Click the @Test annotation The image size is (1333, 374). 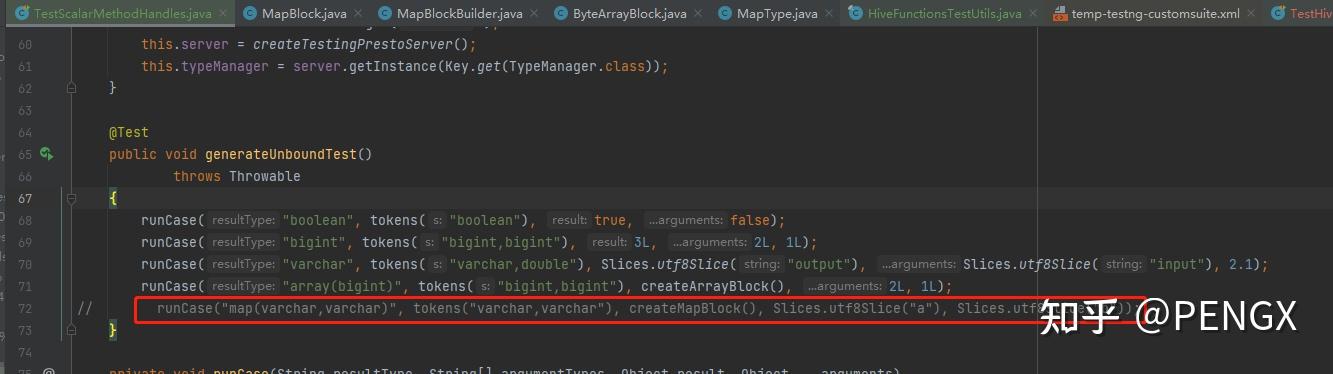129,132
